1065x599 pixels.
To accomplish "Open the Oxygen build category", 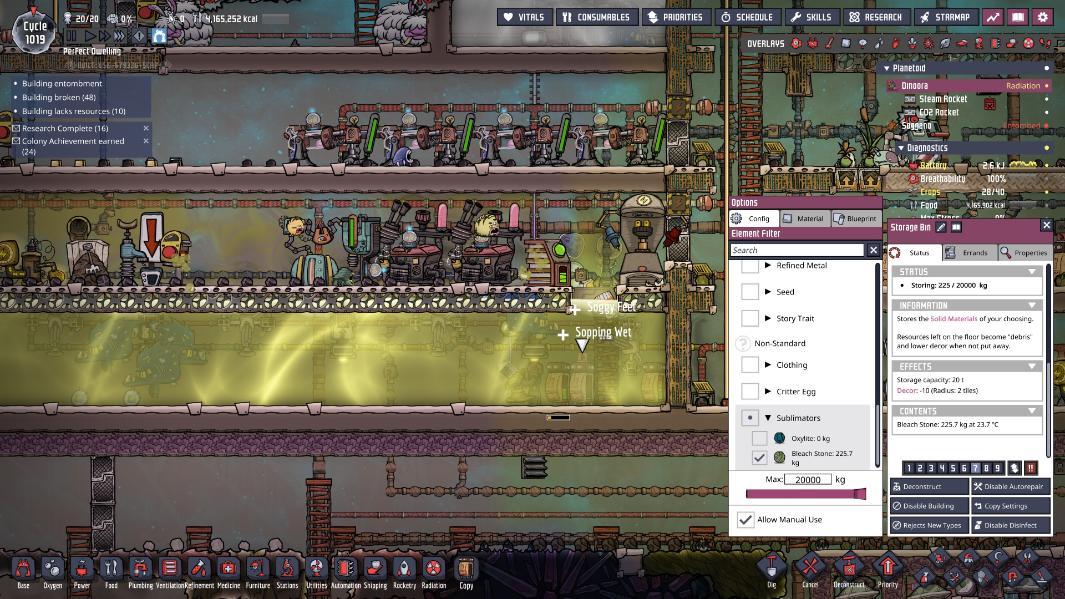I will 52,569.
